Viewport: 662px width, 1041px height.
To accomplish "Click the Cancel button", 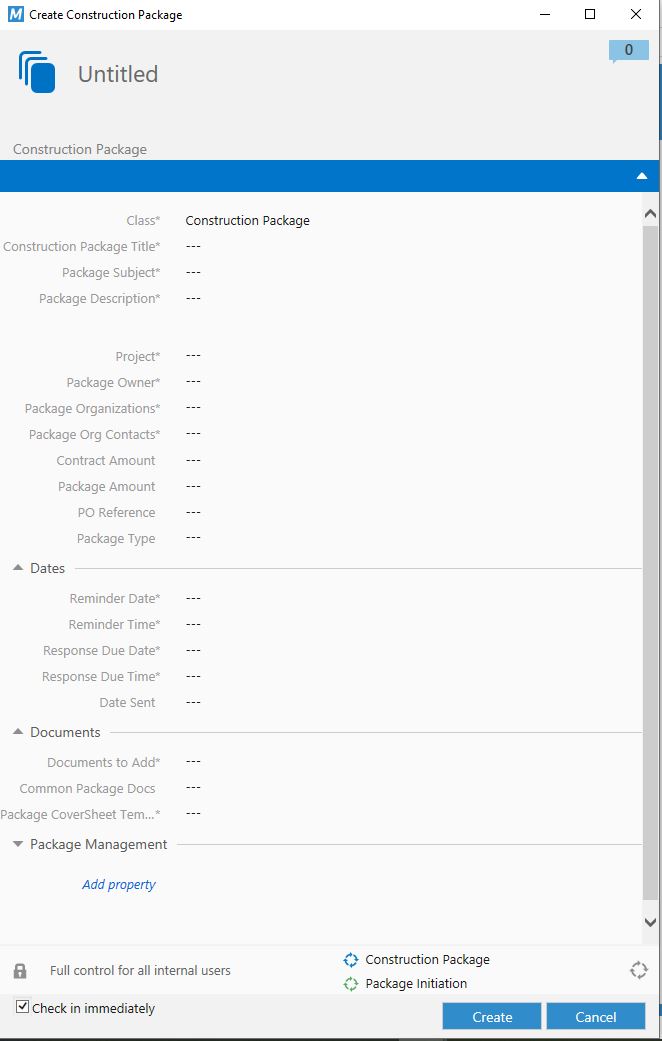I will (x=596, y=1017).
